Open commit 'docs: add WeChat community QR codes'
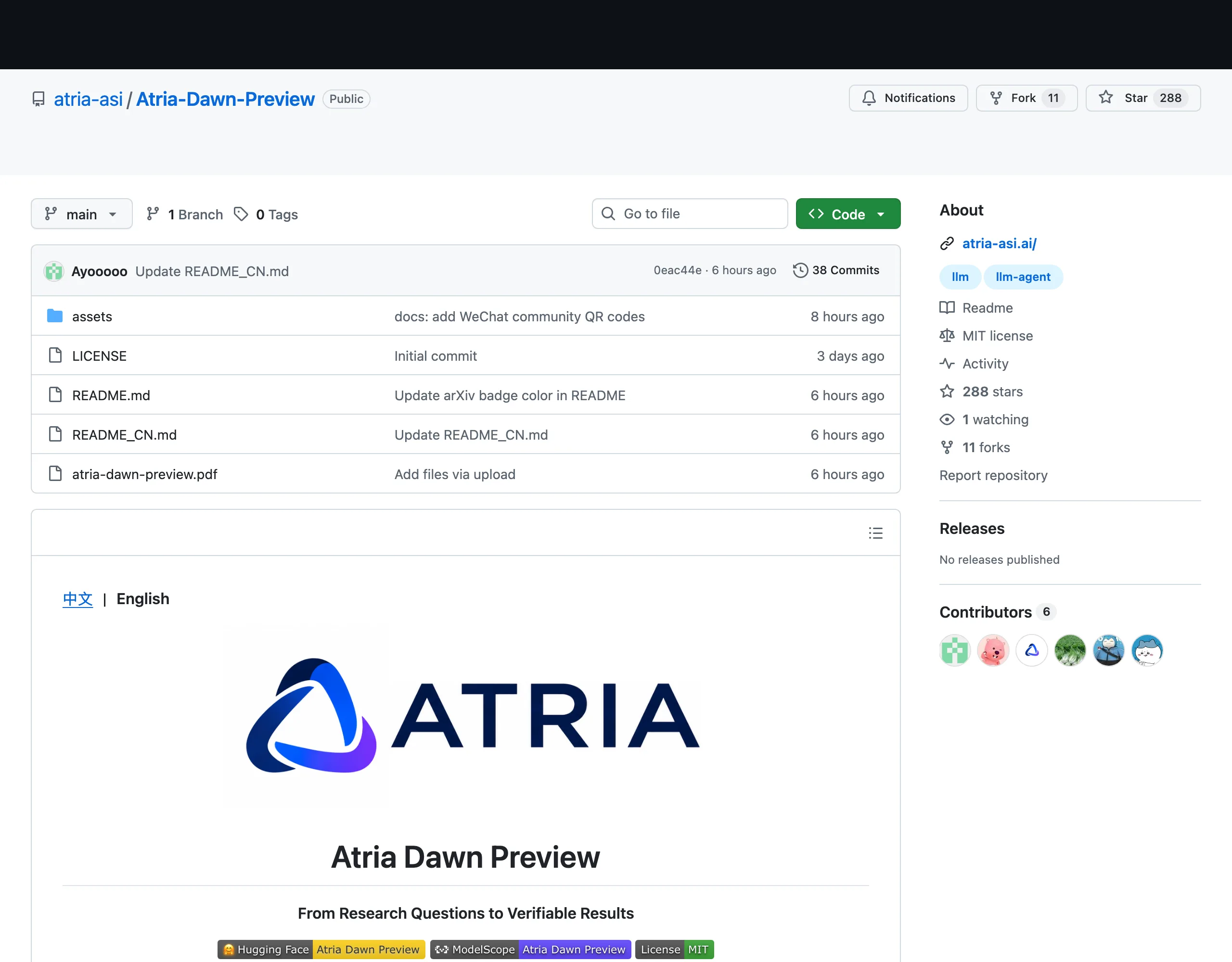Viewport: 1232px width, 962px height. pos(520,316)
